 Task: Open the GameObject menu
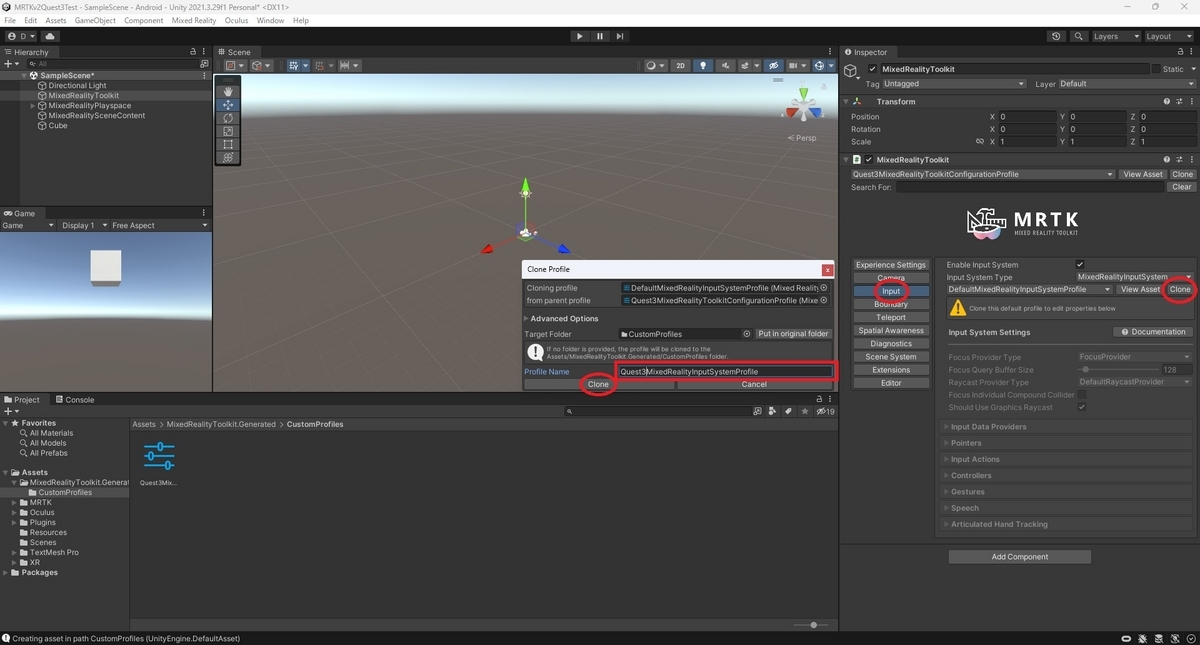(x=95, y=20)
